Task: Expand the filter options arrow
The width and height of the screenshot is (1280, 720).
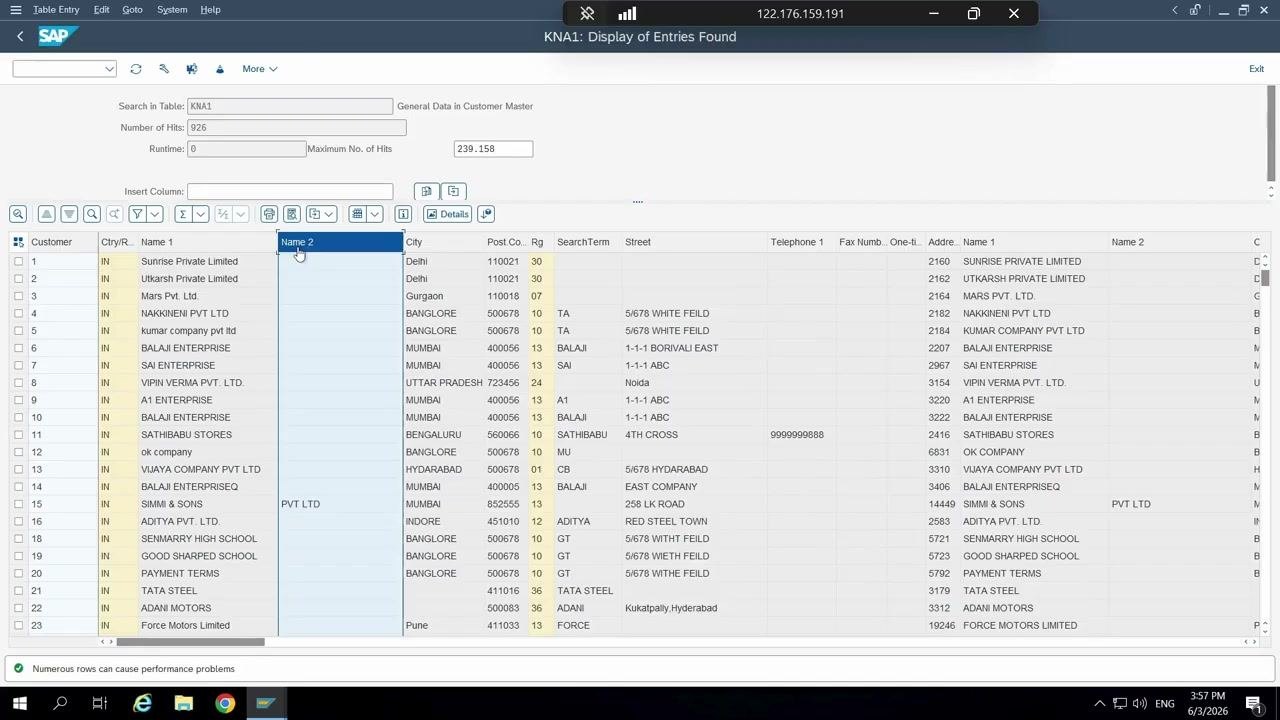Action: pyautogui.click(x=155, y=214)
